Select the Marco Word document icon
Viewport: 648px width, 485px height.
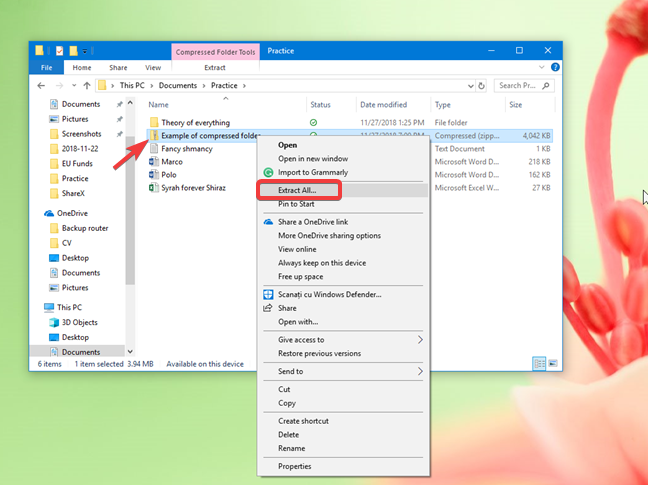pyautogui.click(x=153, y=161)
